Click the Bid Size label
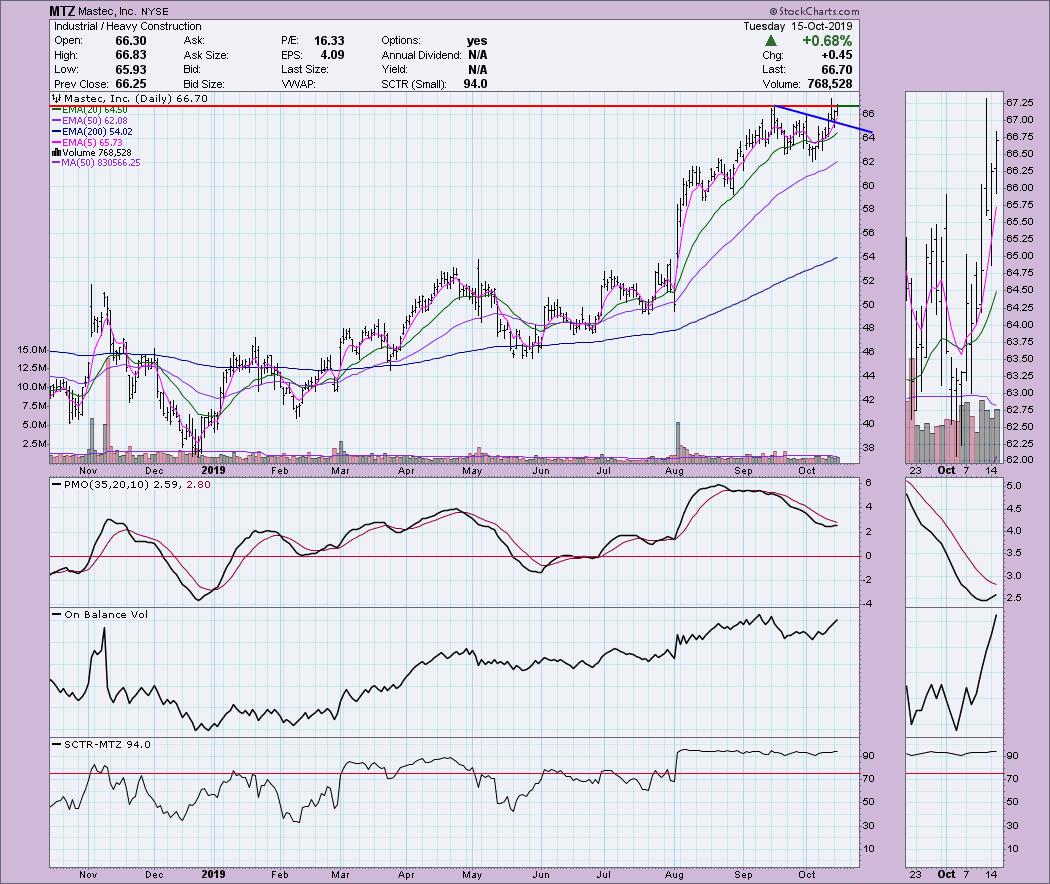Image resolution: width=1050 pixels, height=884 pixels. click(x=204, y=84)
